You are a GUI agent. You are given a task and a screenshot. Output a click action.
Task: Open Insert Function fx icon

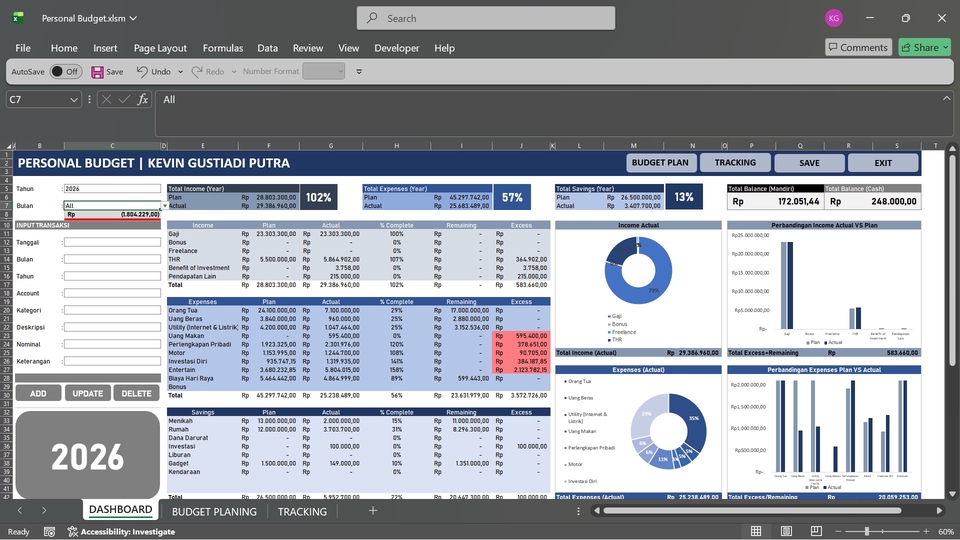[x=143, y=99]
